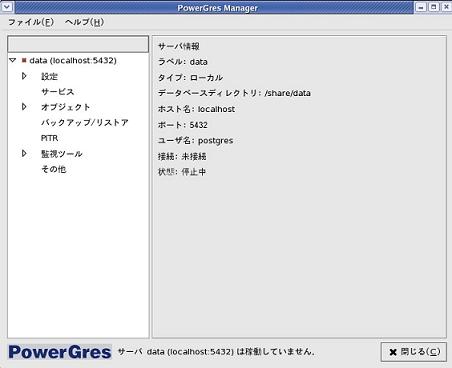Click the データベースディレクトリ: /share/data line
Image resolution: width=452 pixels, height=368 pixels.
point(234,93)
